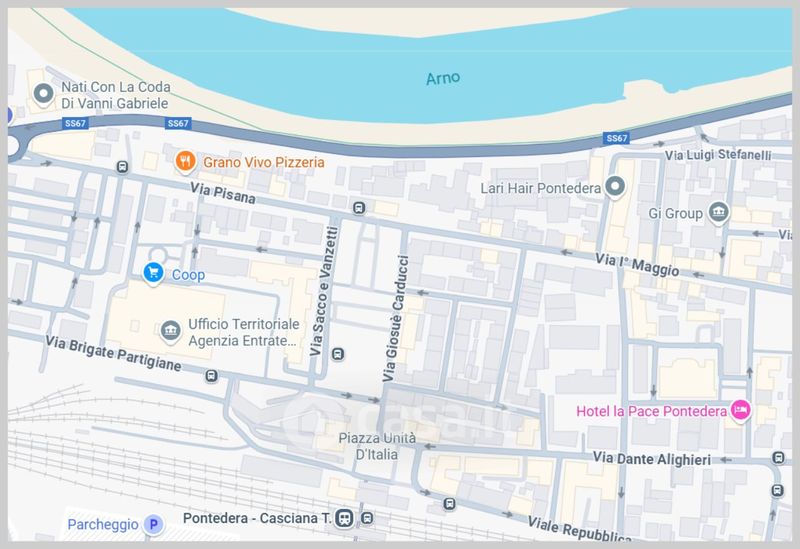
Task: Click the Grano Vivo Pizzeria text label
Action: click(x=264, y=162)
